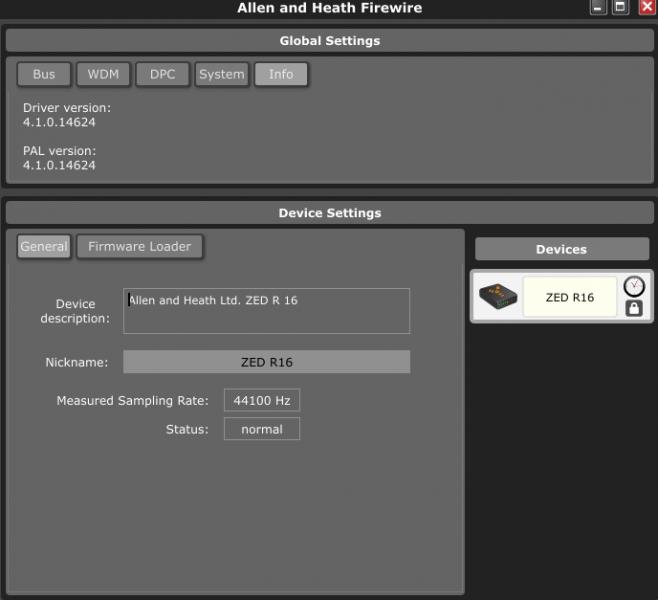Select the ZED R16 device name label
Screen dimensions: 658x600
click(570, 297)
